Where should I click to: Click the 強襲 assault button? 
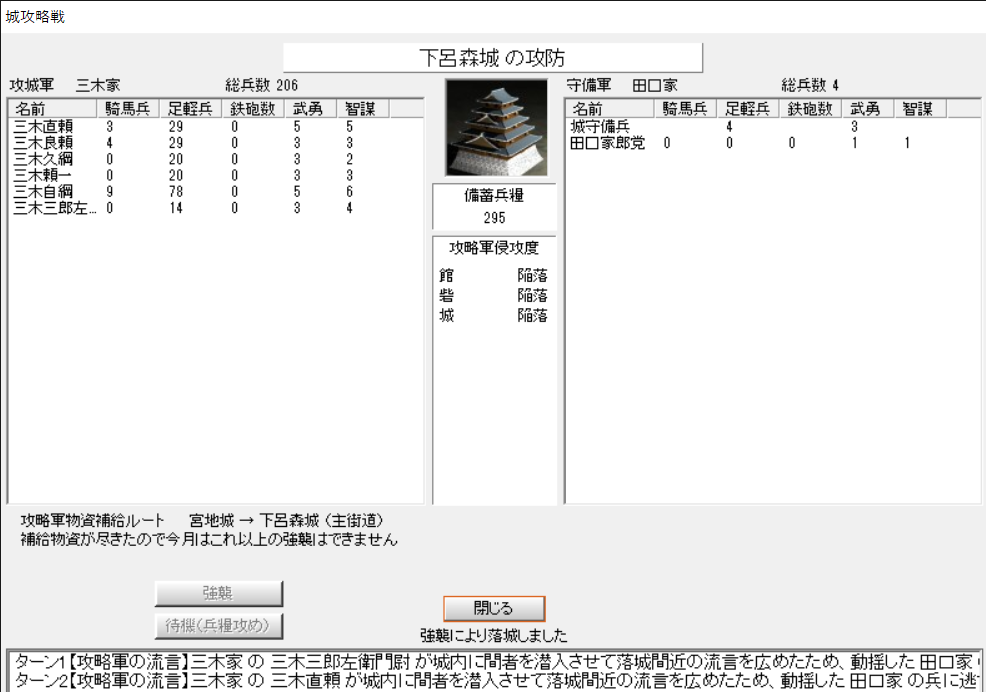[x=219, y=593]
